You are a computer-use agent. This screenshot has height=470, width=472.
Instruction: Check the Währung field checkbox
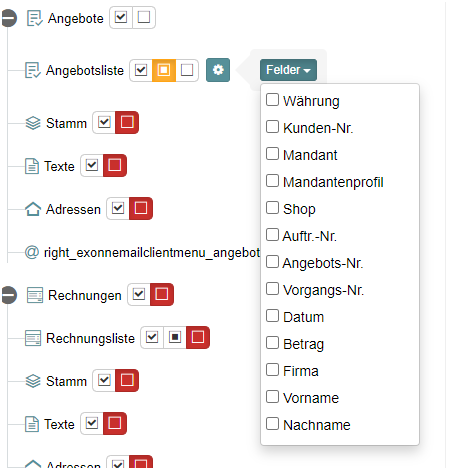pos(272,100)
